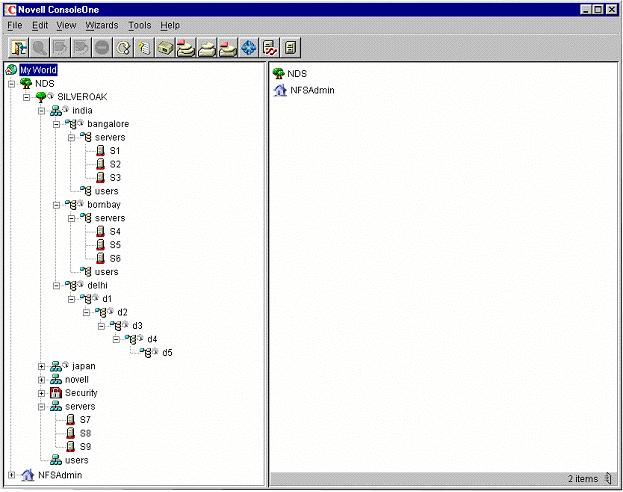Select NFSAdmin text in right pane
The height and width of the screenshot is (492, 623).
312,91
